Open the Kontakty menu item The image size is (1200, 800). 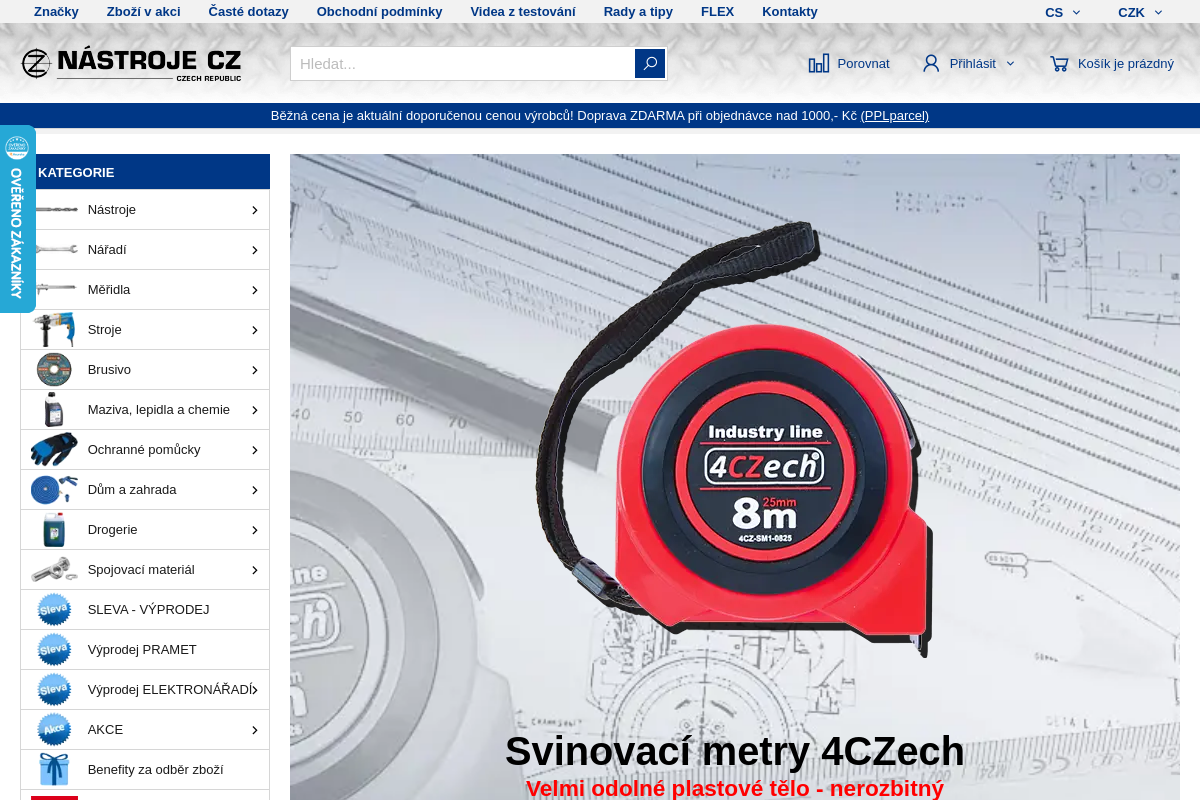coord(789,12)
